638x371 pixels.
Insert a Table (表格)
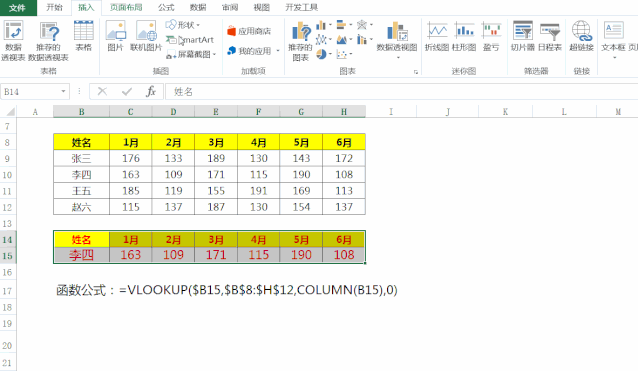pos(83,37)
